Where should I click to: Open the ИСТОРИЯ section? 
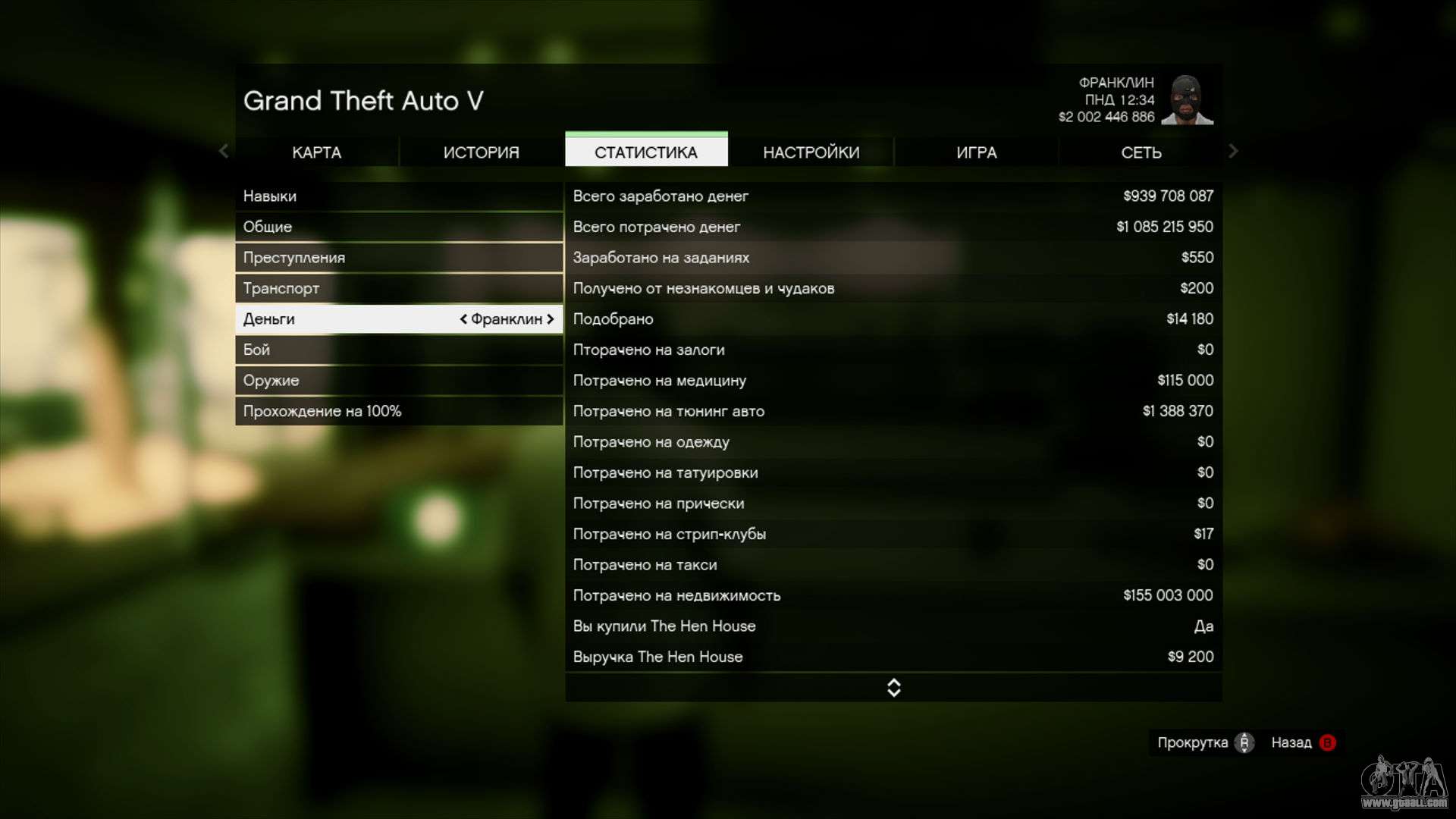479,152
